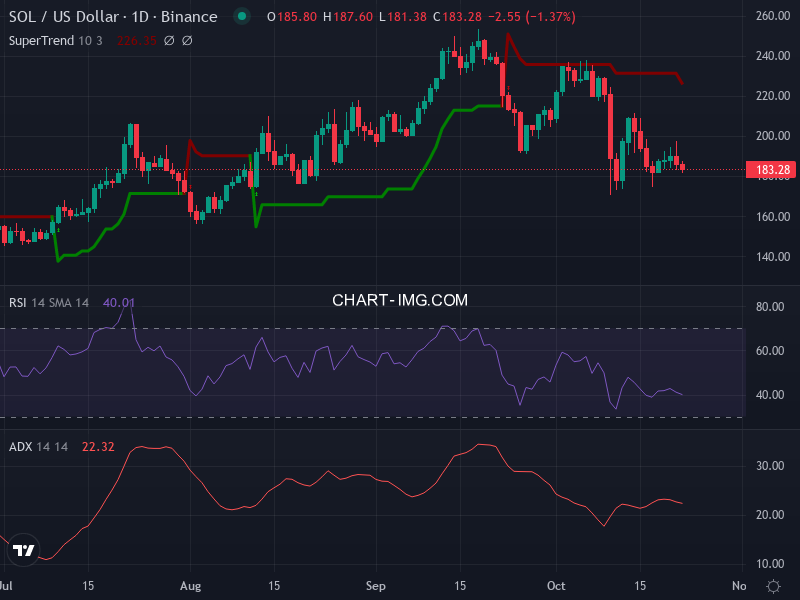
Task: Select the SOL / US Dollar symbol title
Action: [112, 17]
